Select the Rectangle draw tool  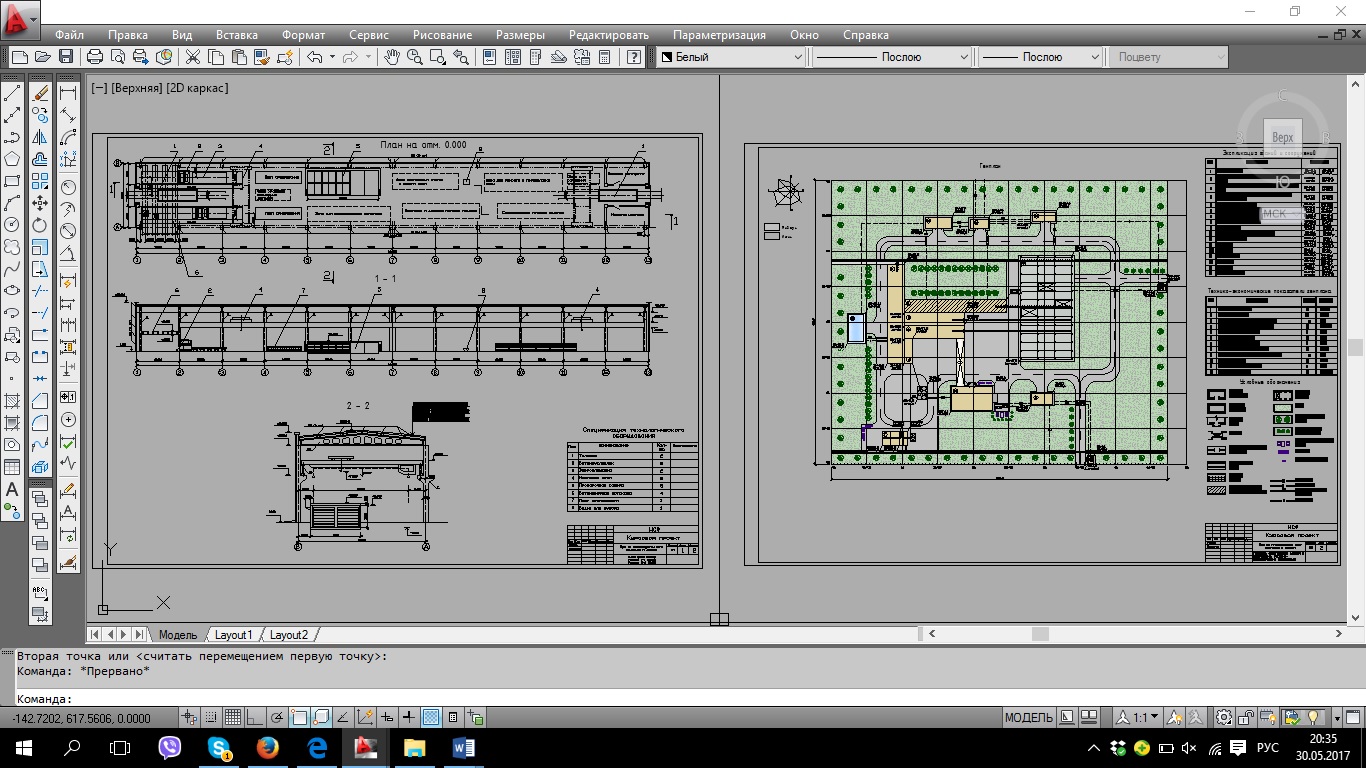[x=12, y=181]
